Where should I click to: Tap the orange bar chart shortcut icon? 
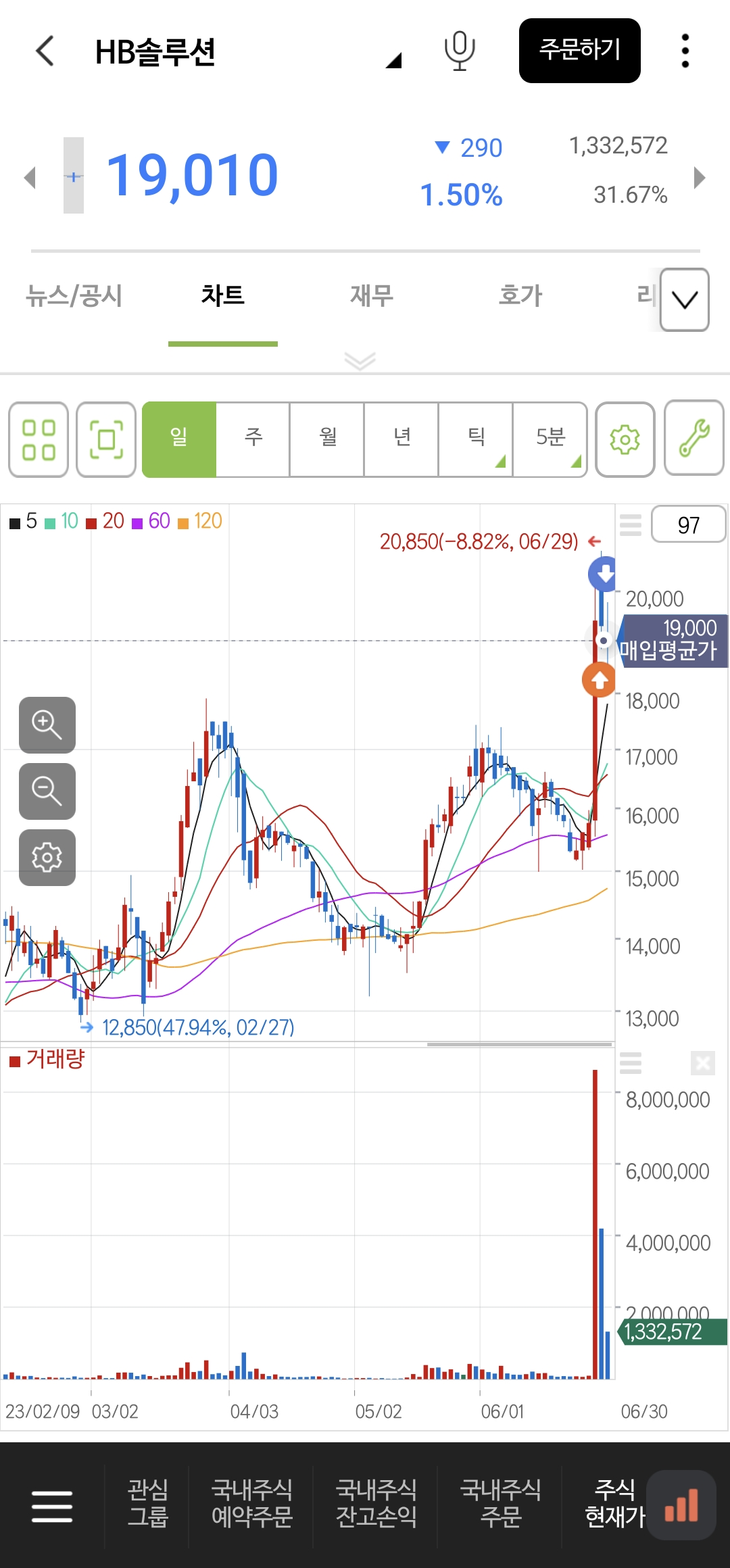[681, 1505]
